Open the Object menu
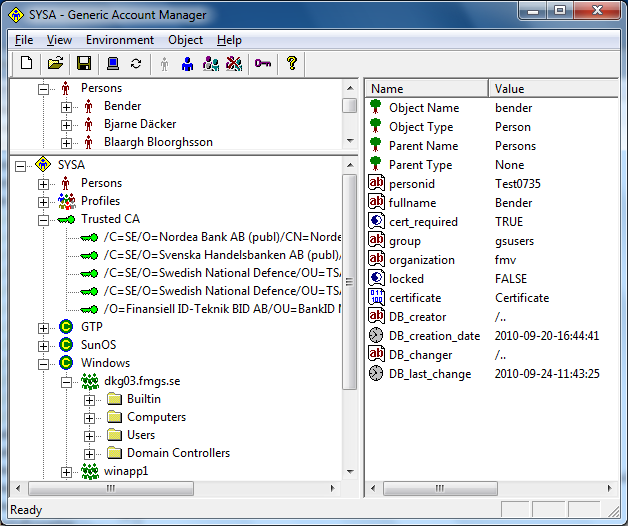Viewport: 628px width, 526px height. (186, 40)
